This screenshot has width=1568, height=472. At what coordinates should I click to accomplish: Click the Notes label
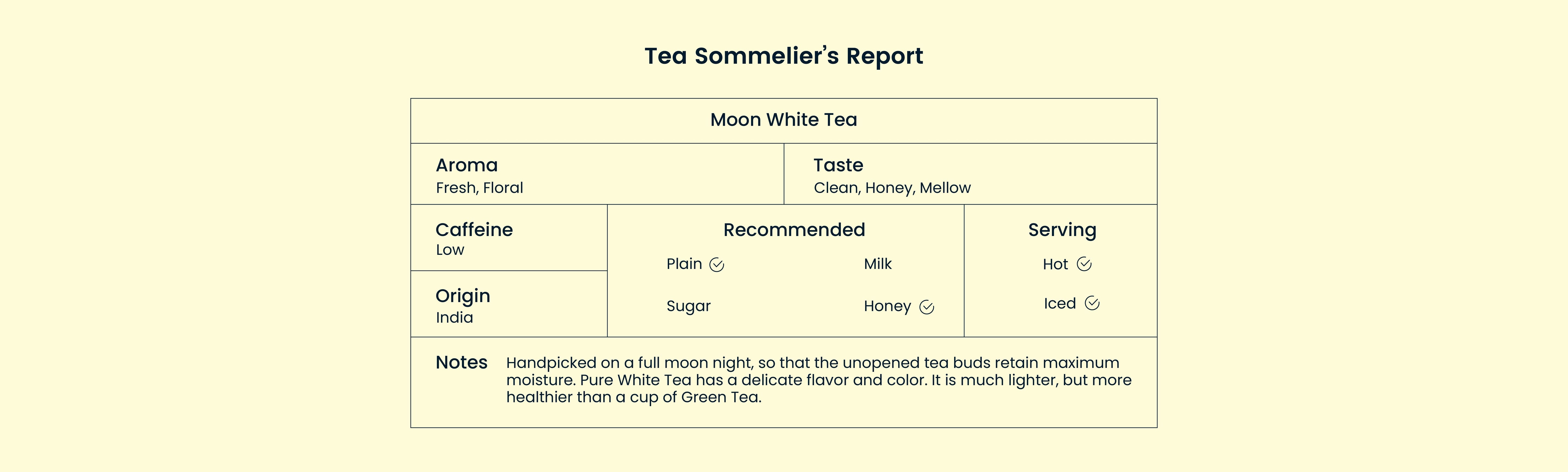coord(461,362)
